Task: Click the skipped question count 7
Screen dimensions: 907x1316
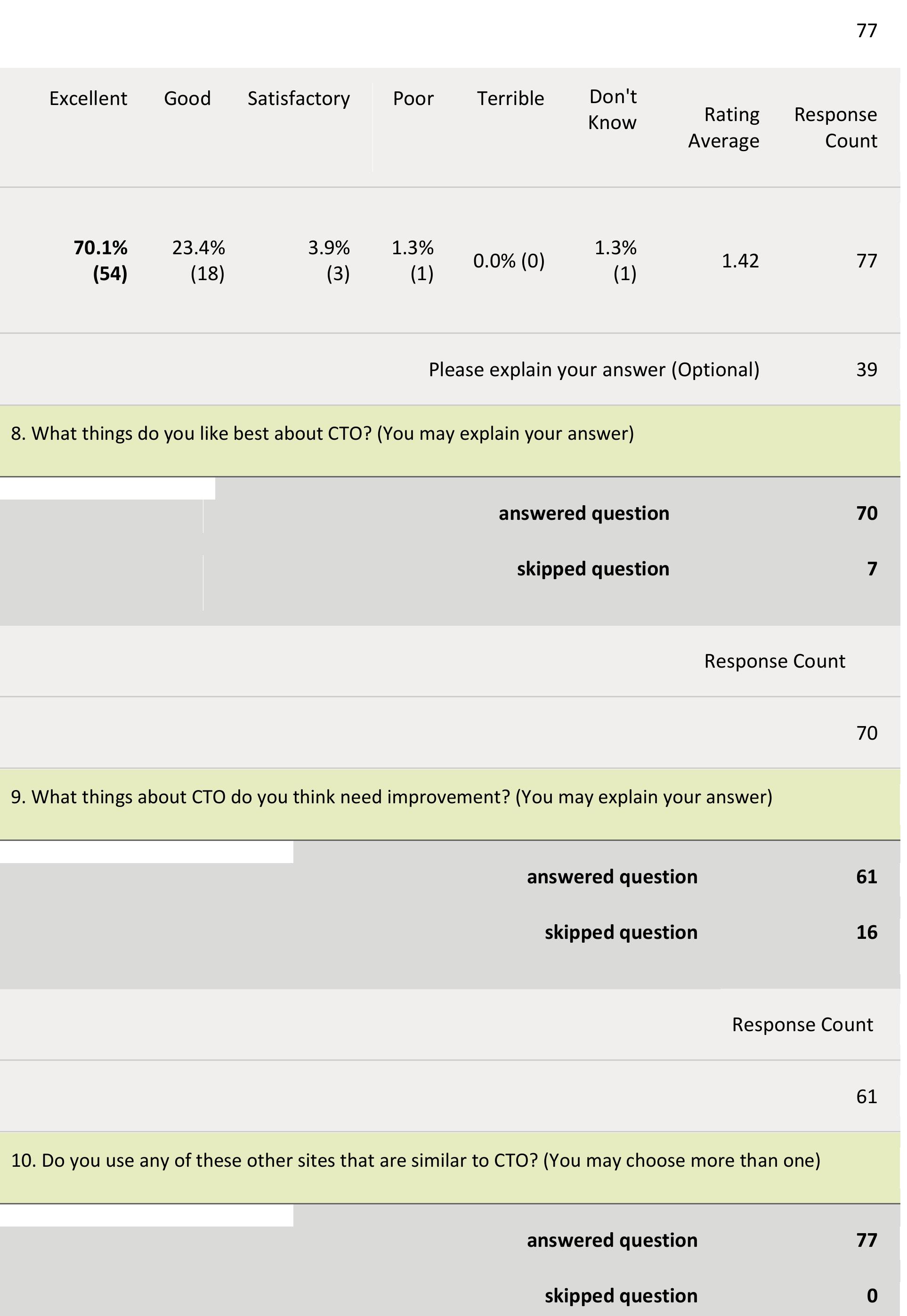Action: (872, 569)
